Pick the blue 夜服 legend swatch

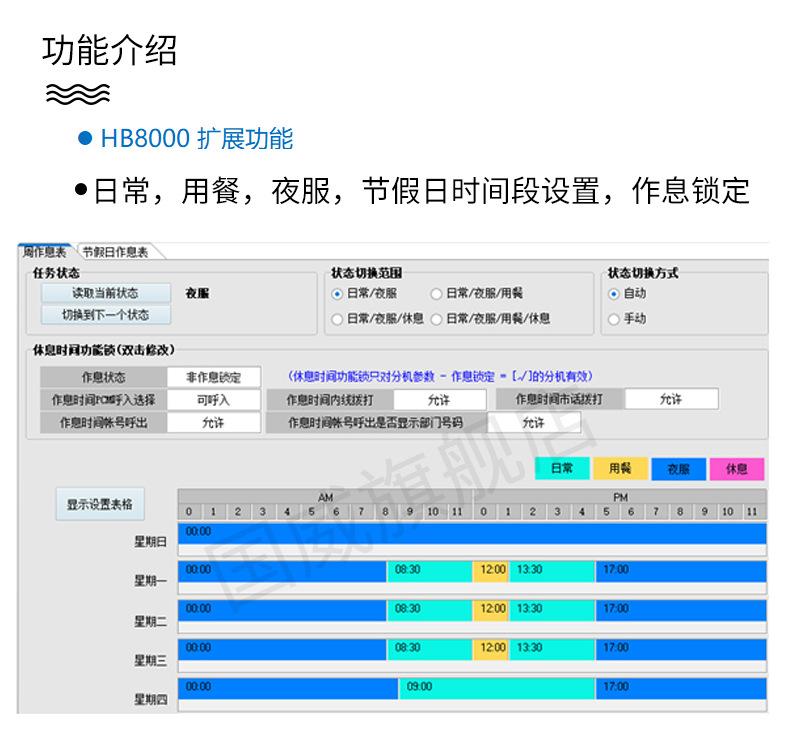[679, 469]
